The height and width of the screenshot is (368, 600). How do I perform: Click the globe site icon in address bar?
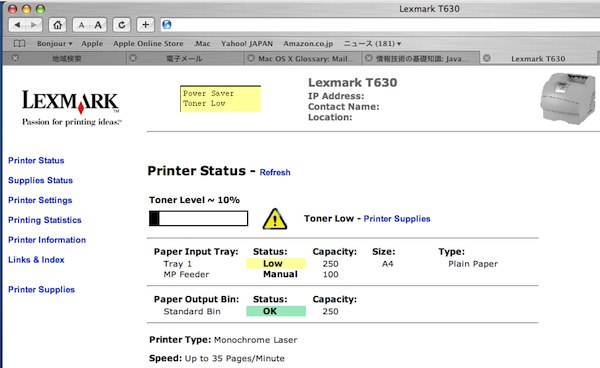click(166, 25)
